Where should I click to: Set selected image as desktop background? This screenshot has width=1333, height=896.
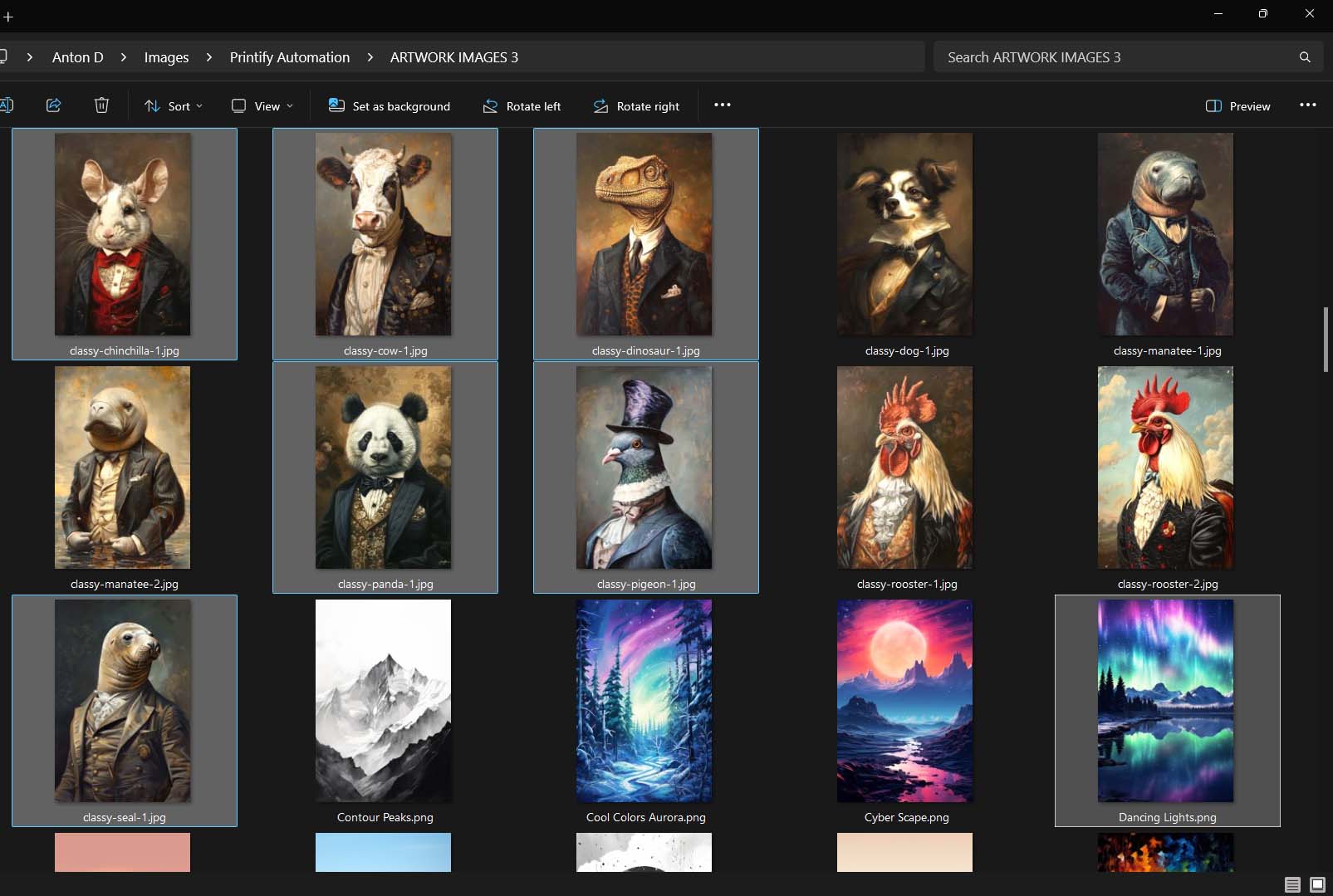(x=388, y=105)
